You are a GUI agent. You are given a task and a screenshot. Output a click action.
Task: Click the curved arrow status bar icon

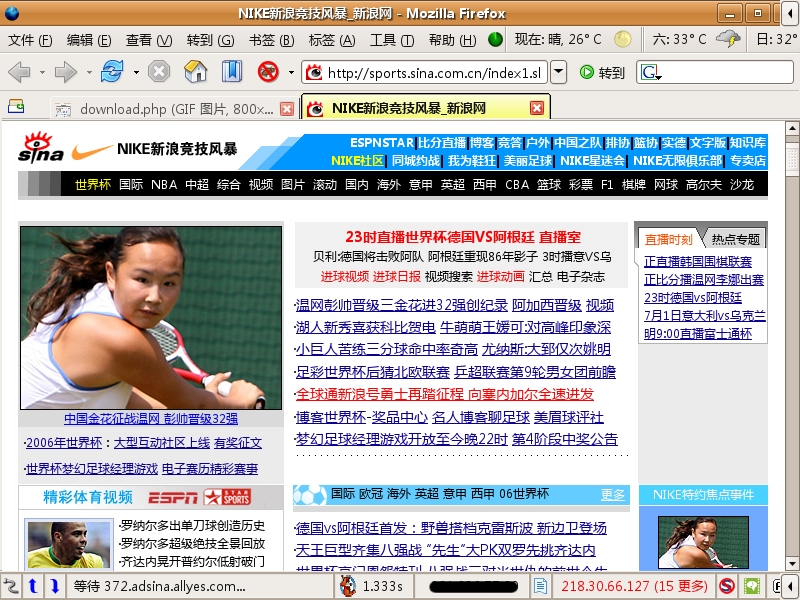10,586
